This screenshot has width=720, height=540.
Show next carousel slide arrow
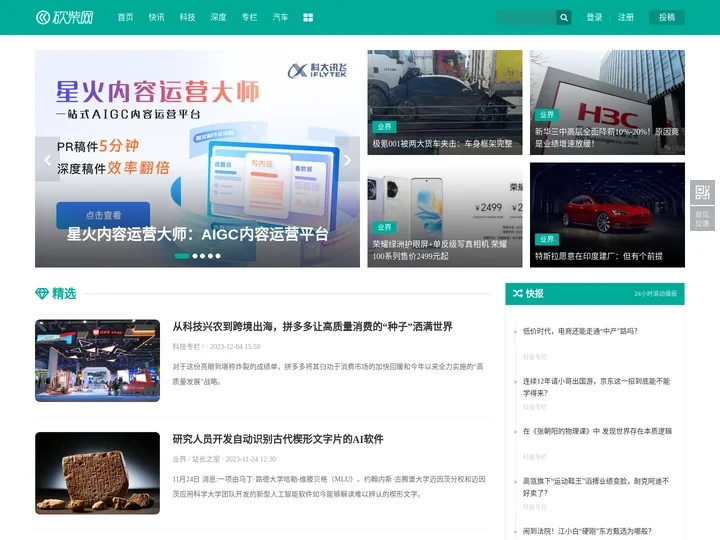(x=348, y=159)
